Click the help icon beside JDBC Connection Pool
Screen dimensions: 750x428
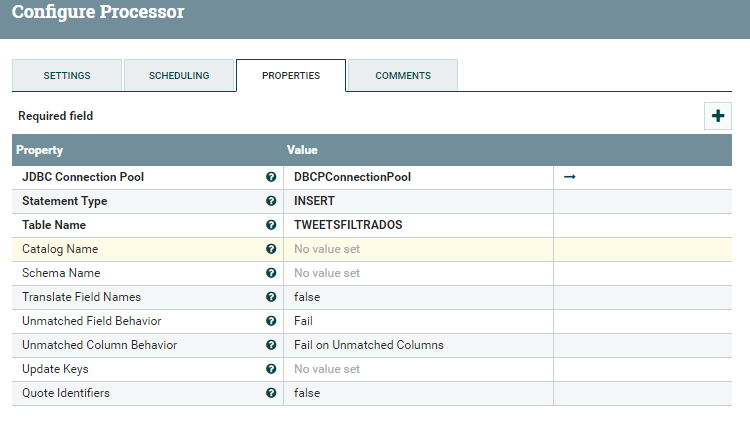coord(271,177)
